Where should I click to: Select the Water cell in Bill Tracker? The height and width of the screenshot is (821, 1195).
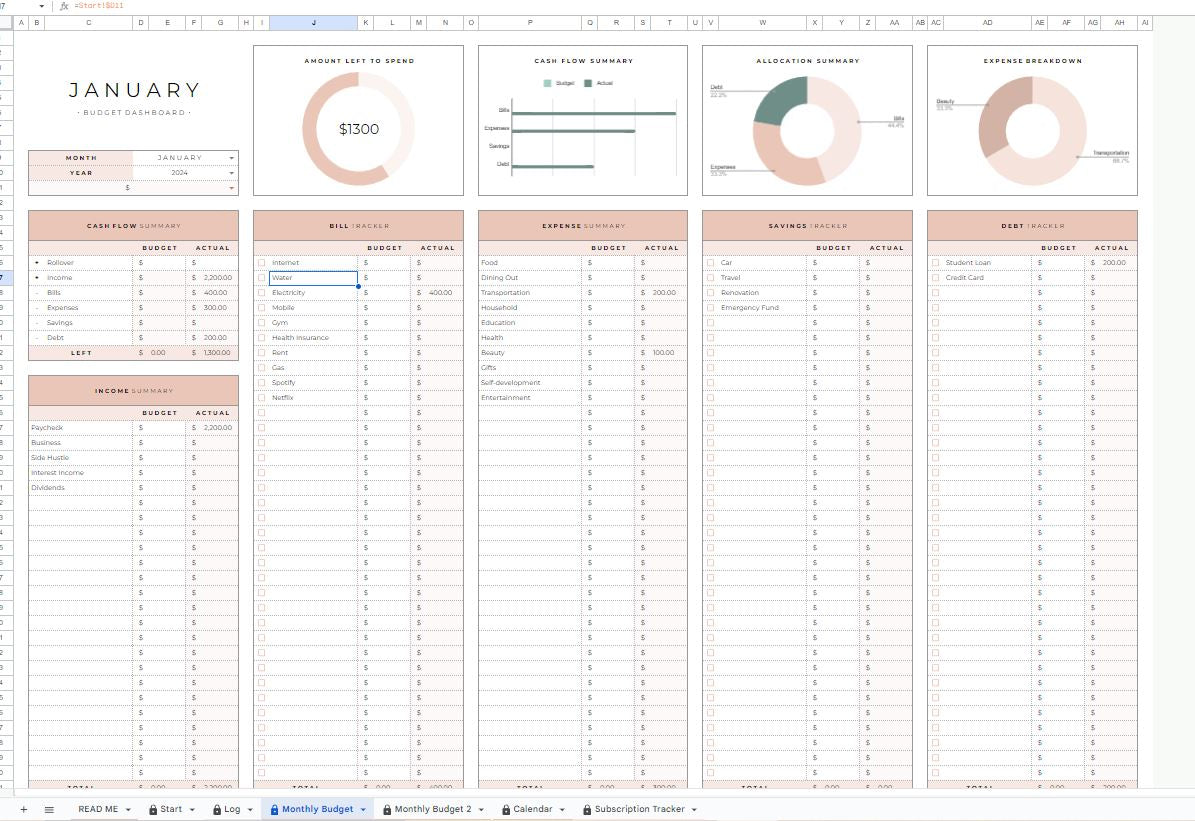(313, 277)
